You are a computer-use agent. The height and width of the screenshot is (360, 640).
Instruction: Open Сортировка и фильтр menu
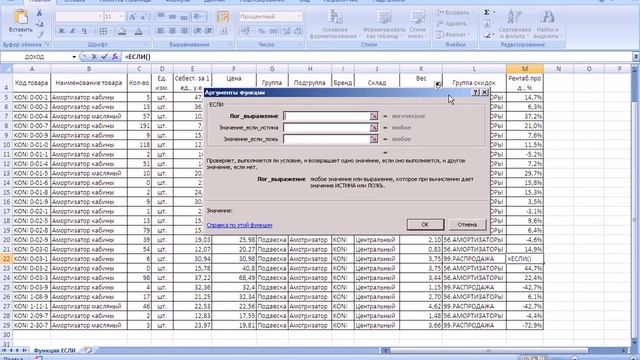click(514, 24)
